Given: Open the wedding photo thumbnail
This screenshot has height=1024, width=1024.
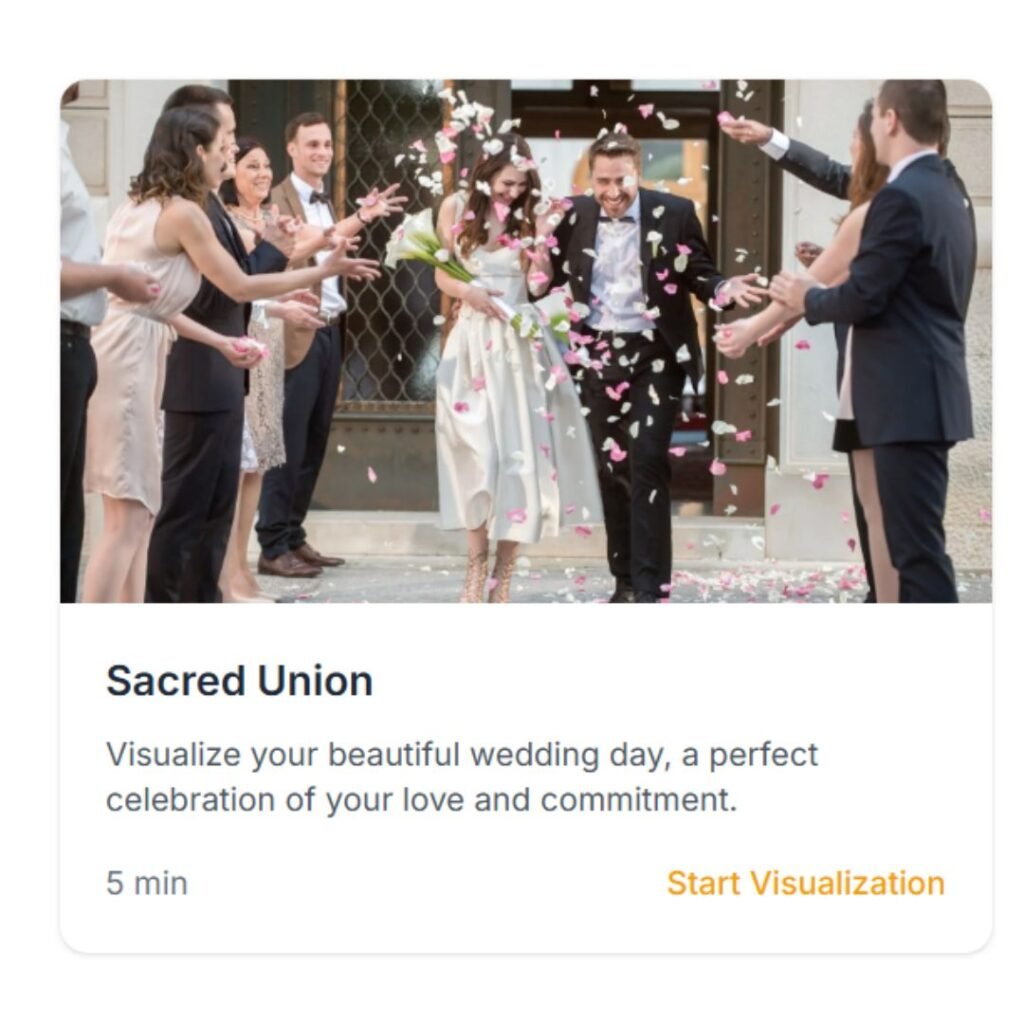Looking at the screenshot, I should 526,341.
